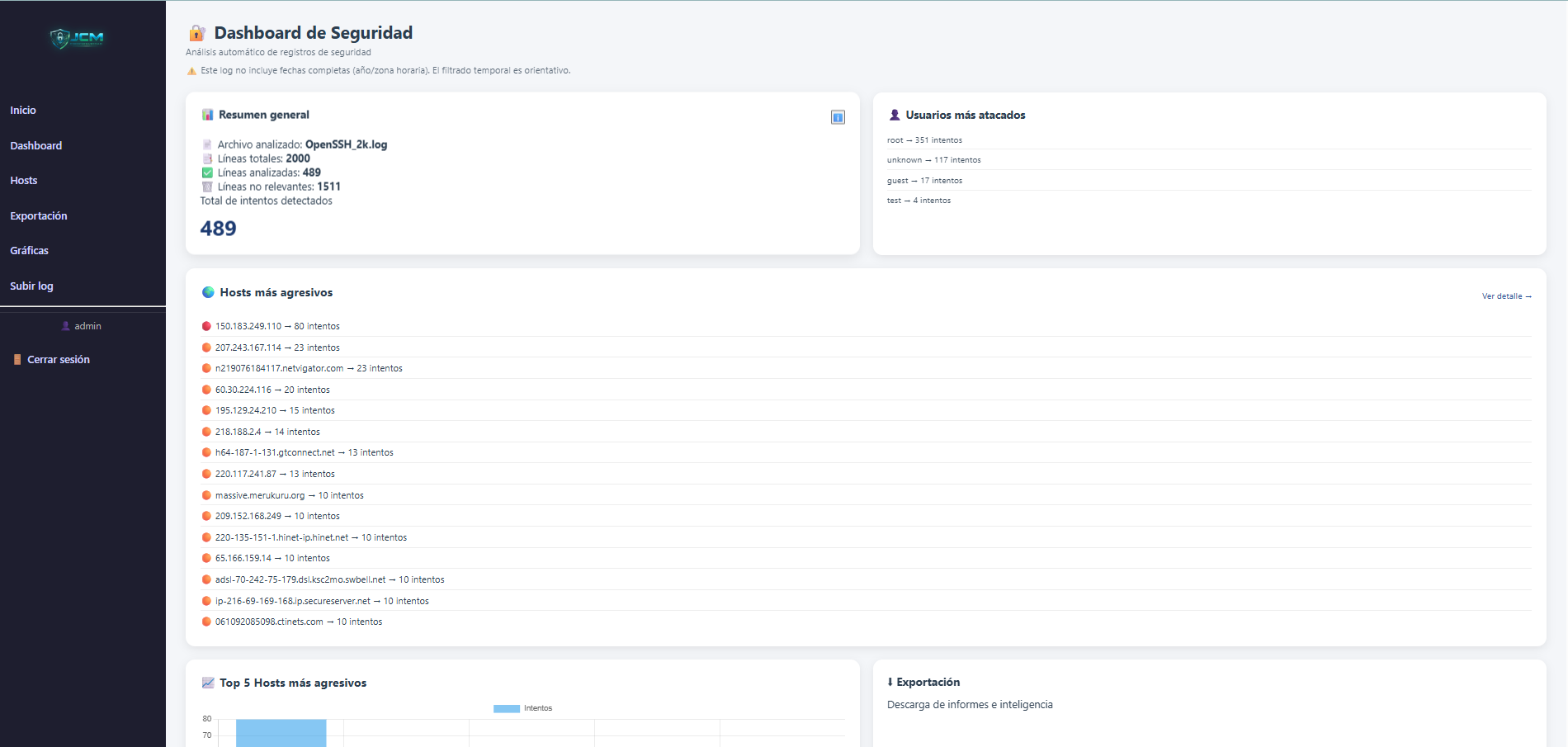The height and width of the screenshot is (747, 1568).
Task: Open the Dashboard section from the sidebar
Action: [35, 145]
